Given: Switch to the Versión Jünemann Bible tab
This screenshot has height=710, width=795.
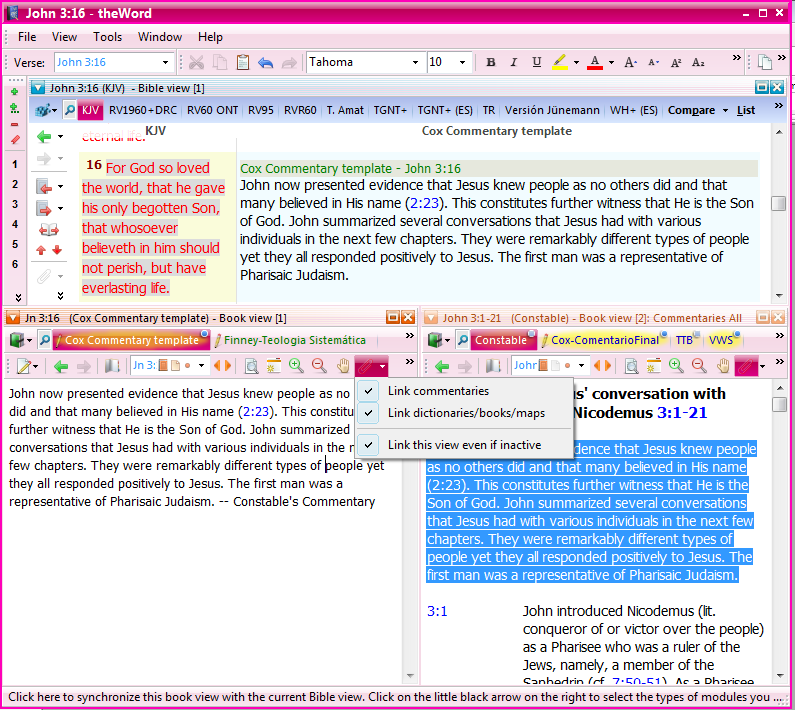Looking at the screenshot, I should 552,110.
